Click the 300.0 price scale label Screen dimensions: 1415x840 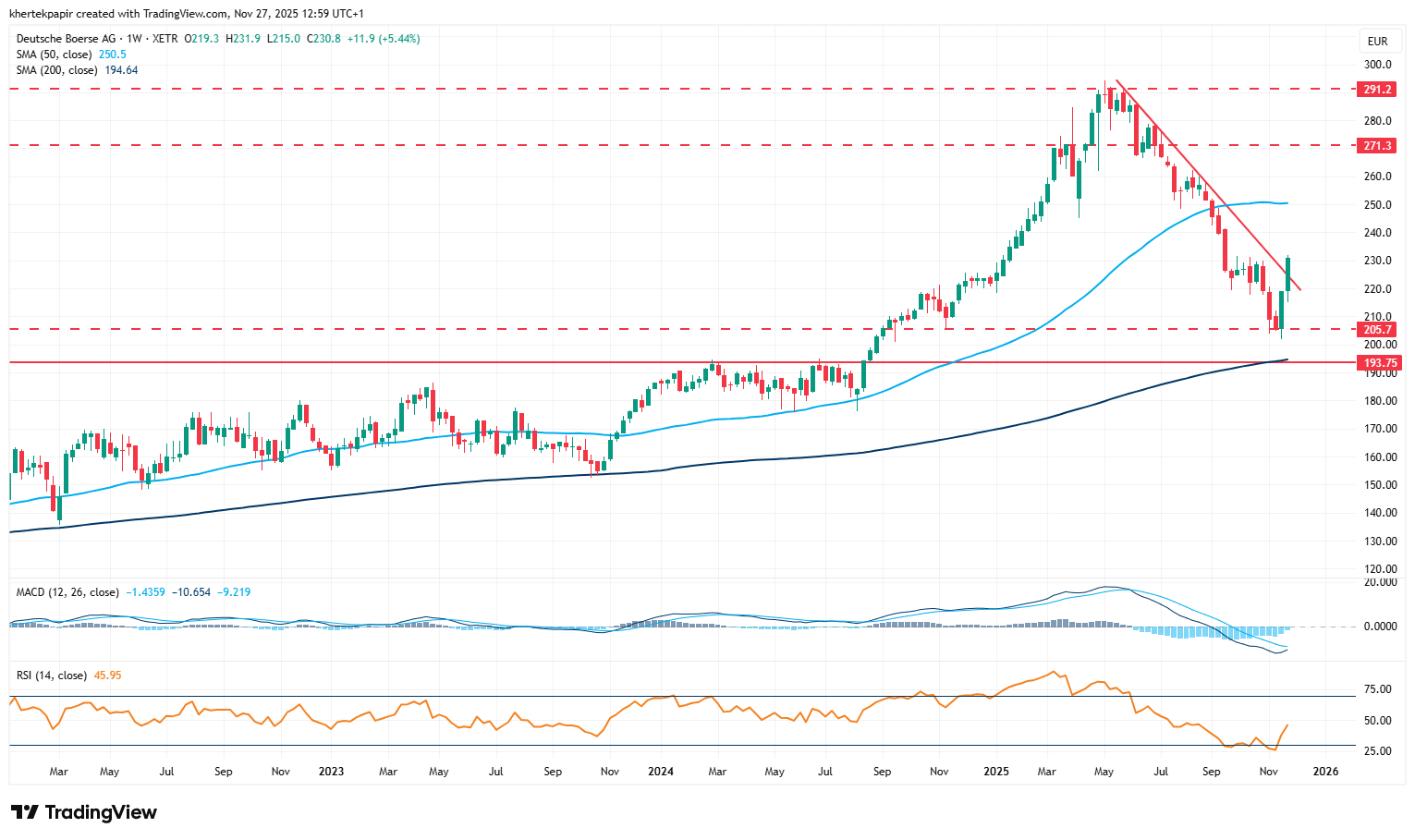click(1377, 65)
